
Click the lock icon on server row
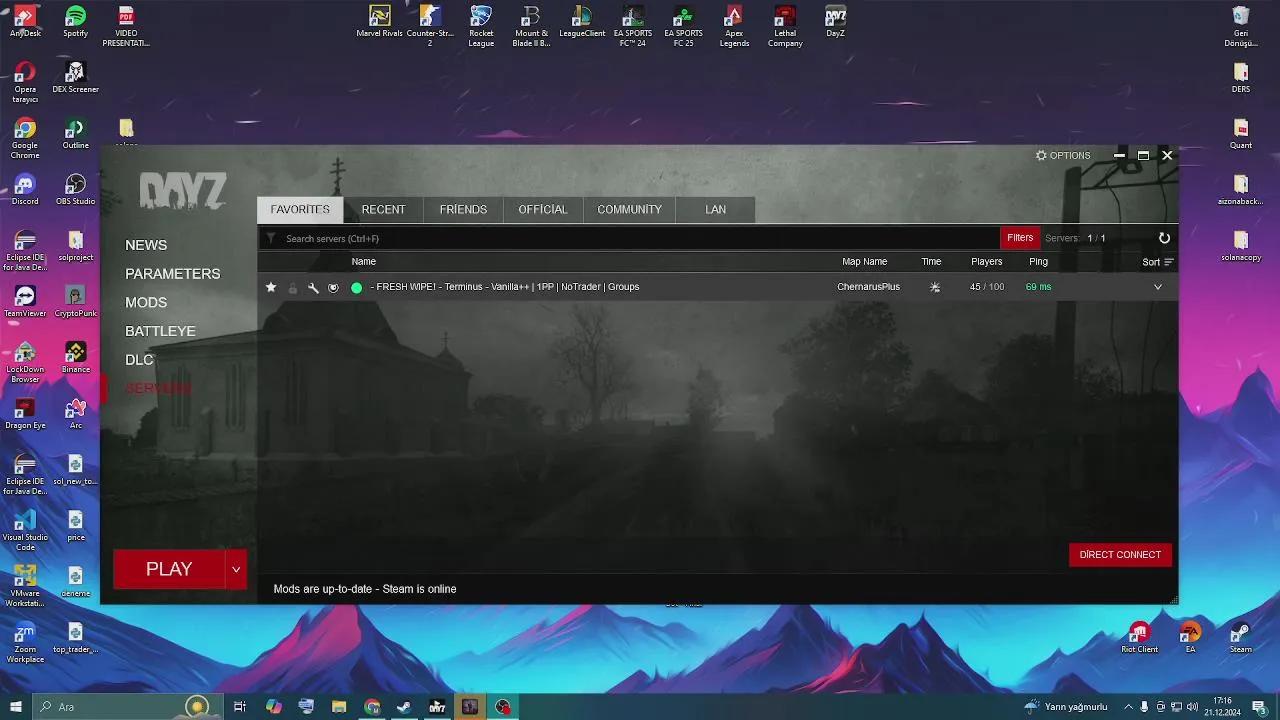tap(293, 288)
